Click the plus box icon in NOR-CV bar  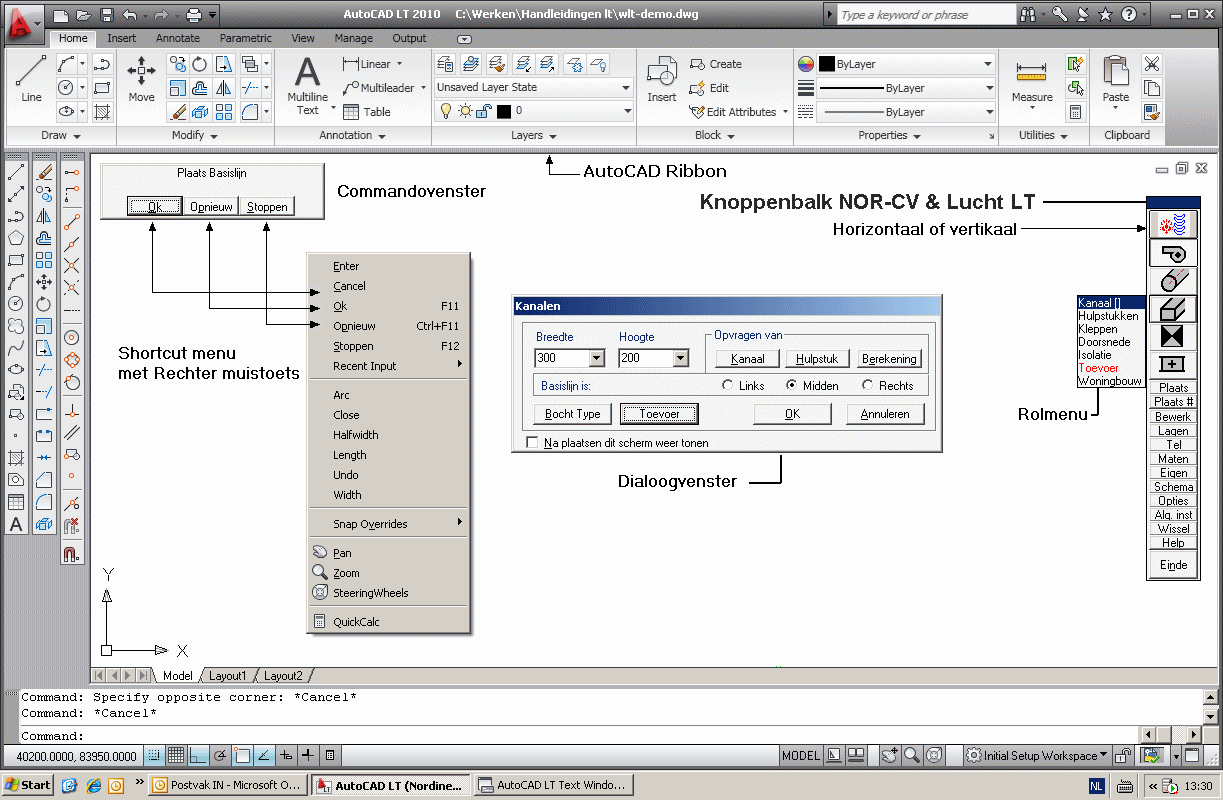(x=1171, y=364)
